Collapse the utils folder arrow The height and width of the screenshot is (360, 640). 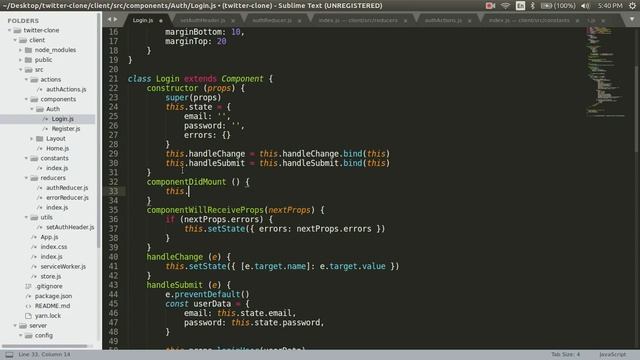tap(27, 217)
